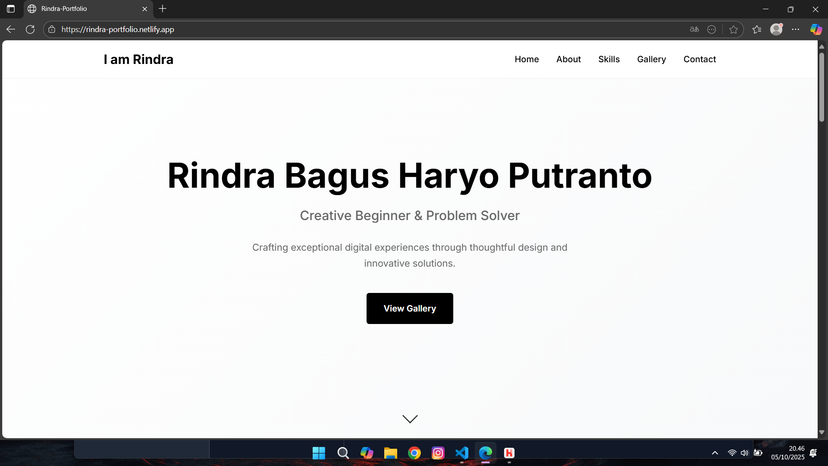This screenshot has height=466, width=828.
Task: Go to Contact in the site navigation
Action: click(699, 59)
